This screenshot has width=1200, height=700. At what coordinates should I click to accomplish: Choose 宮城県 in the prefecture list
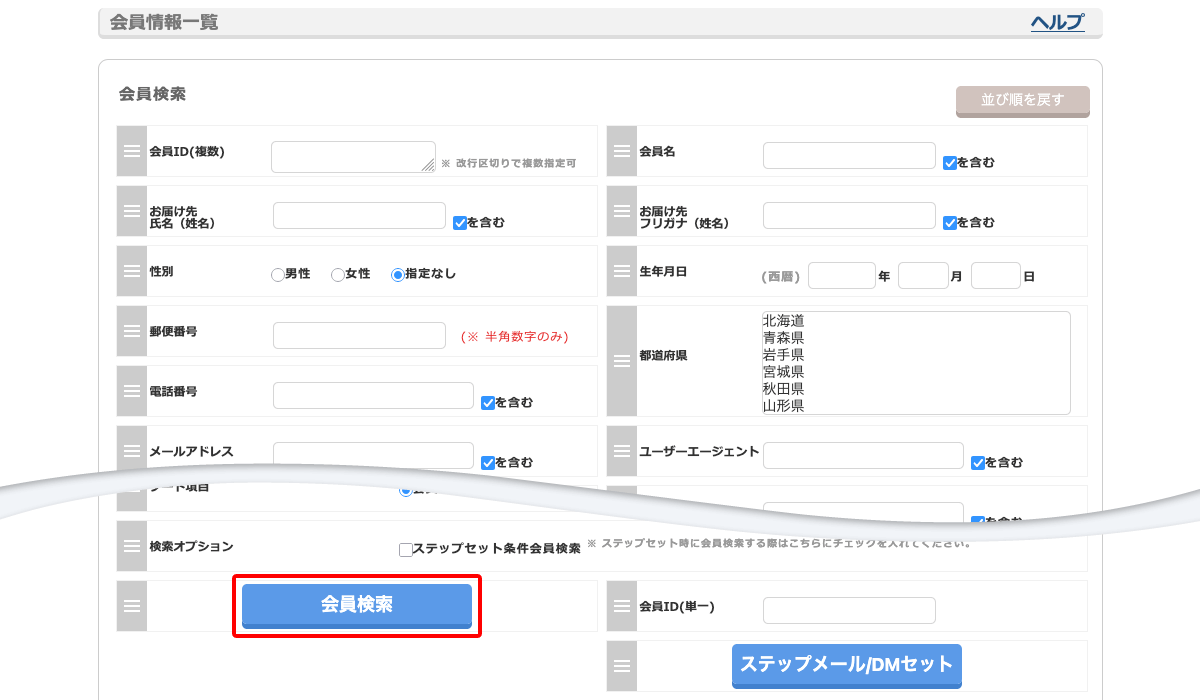pyautogui.click(x=784, y=372)
